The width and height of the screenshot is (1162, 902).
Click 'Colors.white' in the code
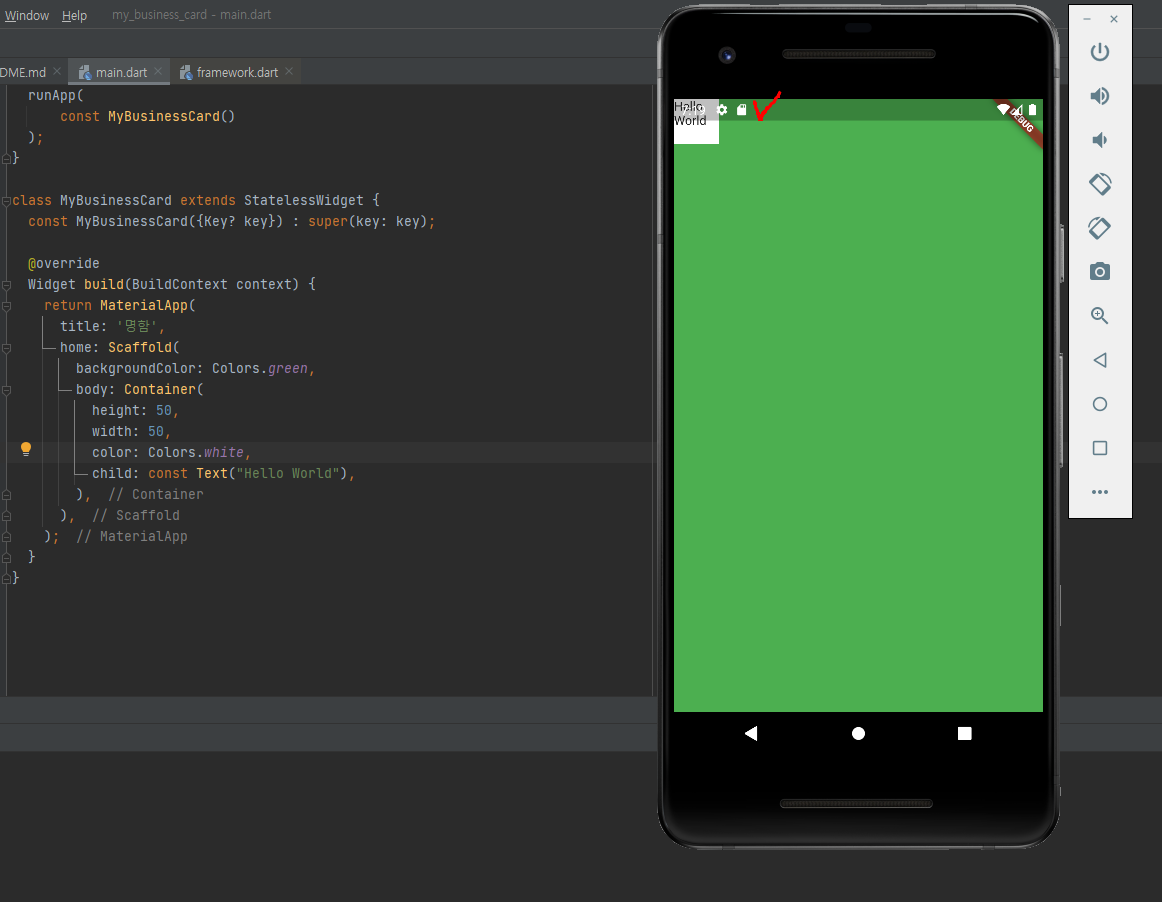tap(196, 452)
